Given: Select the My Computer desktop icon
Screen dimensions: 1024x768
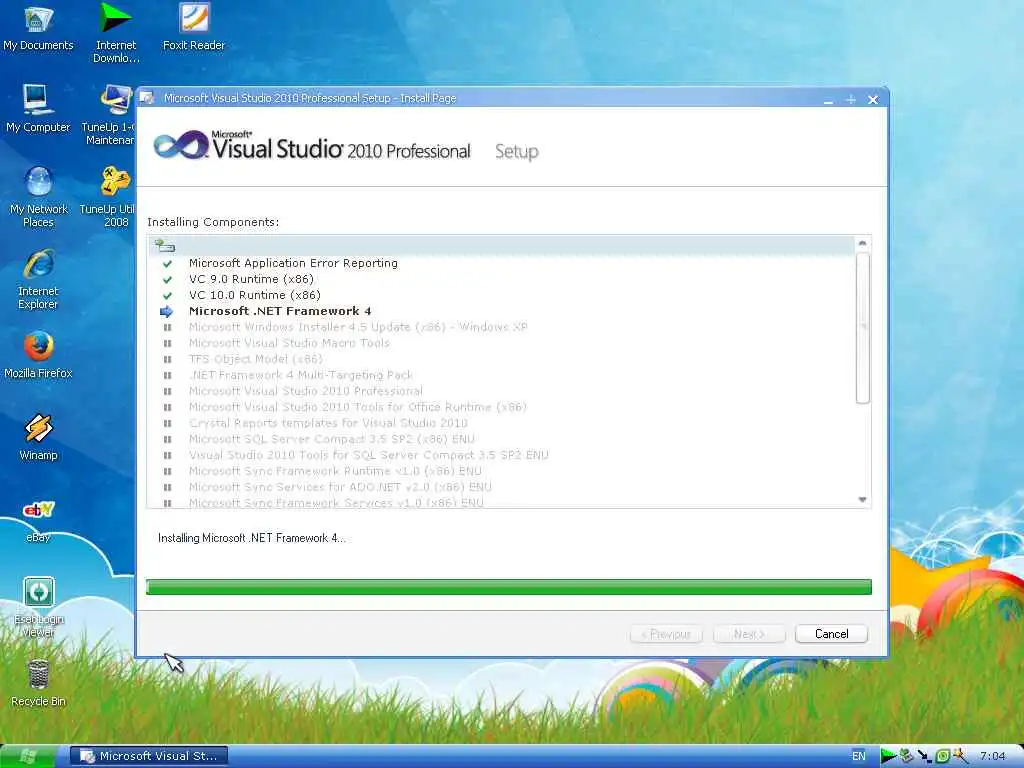Looking at the screenshot, I should 38,108.
